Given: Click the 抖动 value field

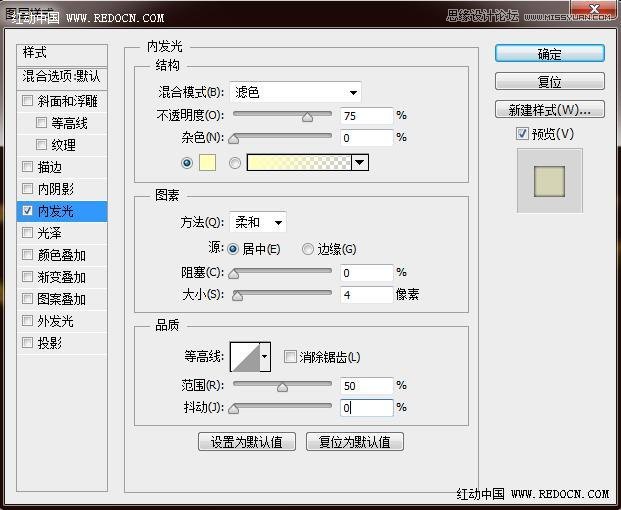Looking at the screenshot, I should pos(367,408).
